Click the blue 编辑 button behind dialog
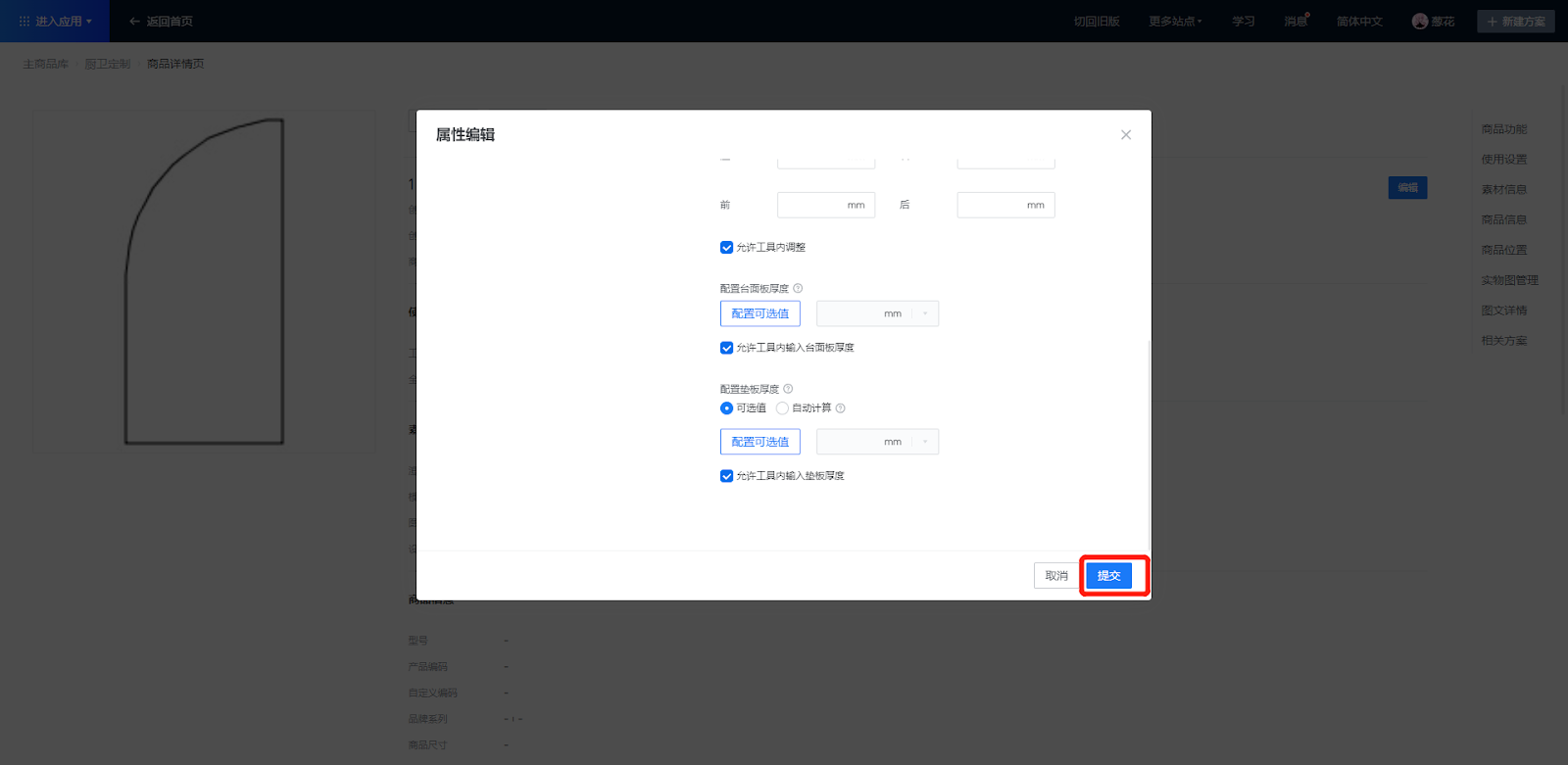This screenshot has width=1568, height=765. 1407,188
